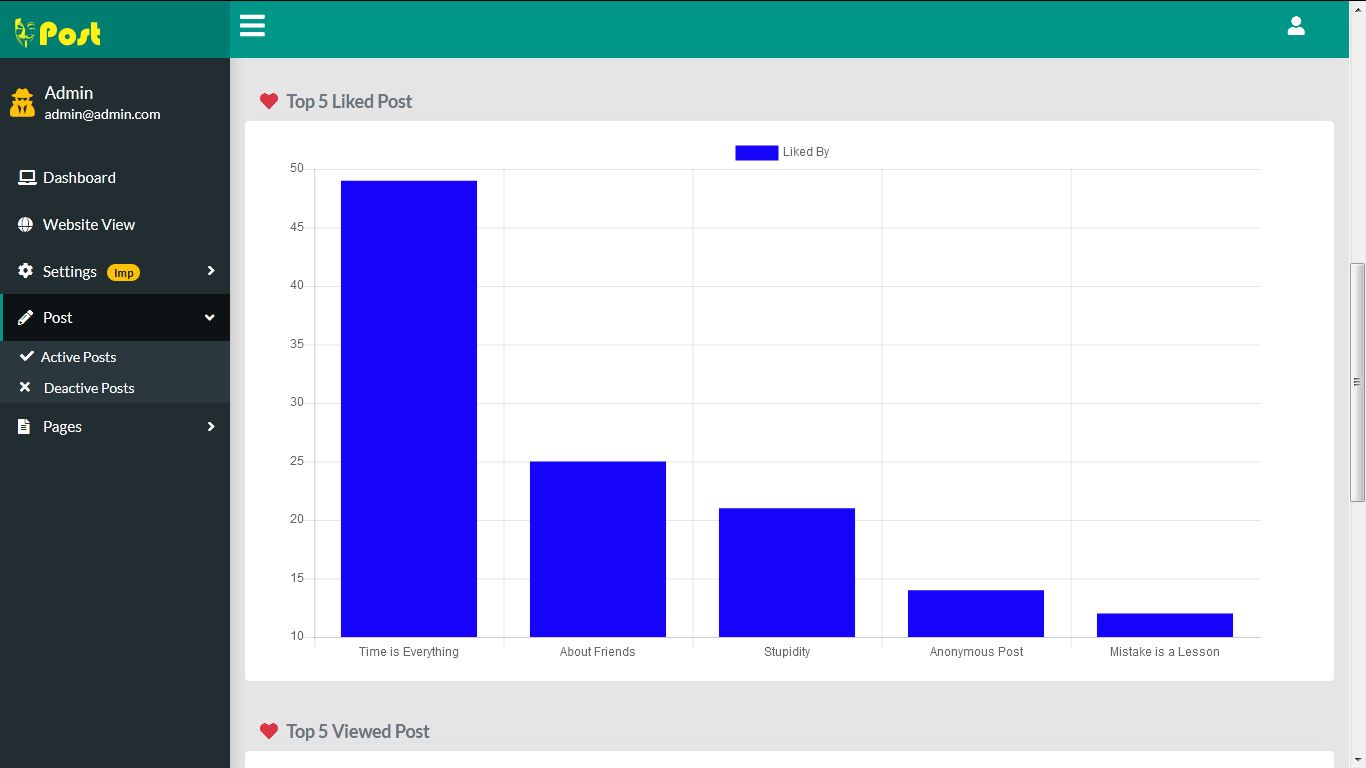This screenshot has height=768, width=1366.
Task: Collapse the Post submenu via its chevron
Action: [209, 317]
